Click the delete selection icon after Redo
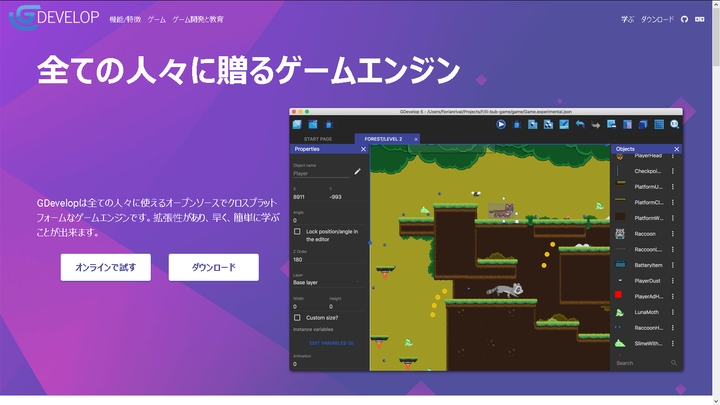This screenshot has height=405, width=720. coord(611,124)
